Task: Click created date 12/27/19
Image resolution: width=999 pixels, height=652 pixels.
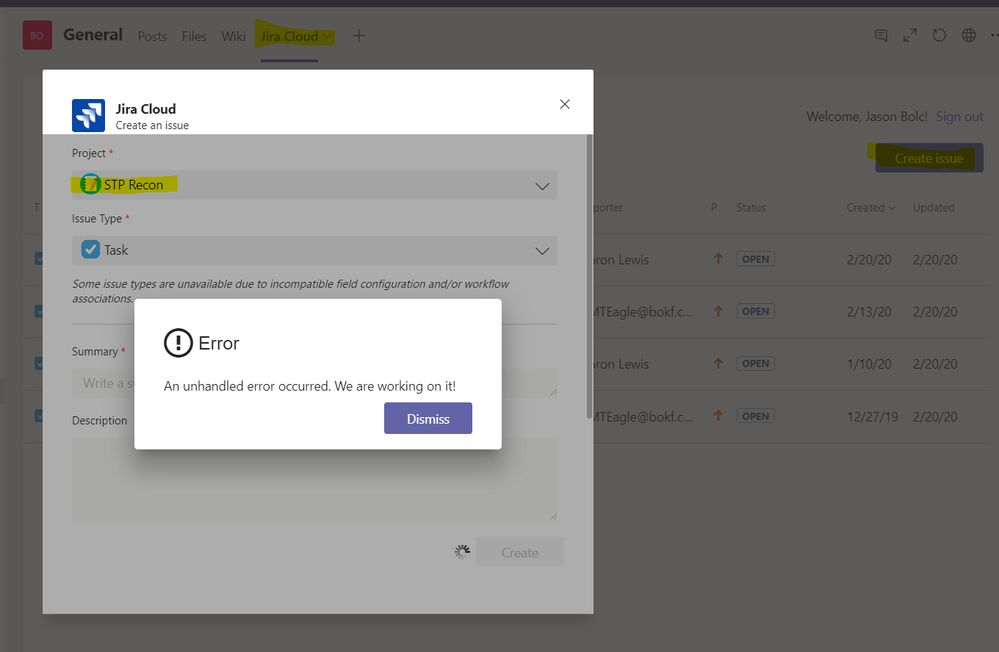Action: pyautogui.click(x=872, y=417)
